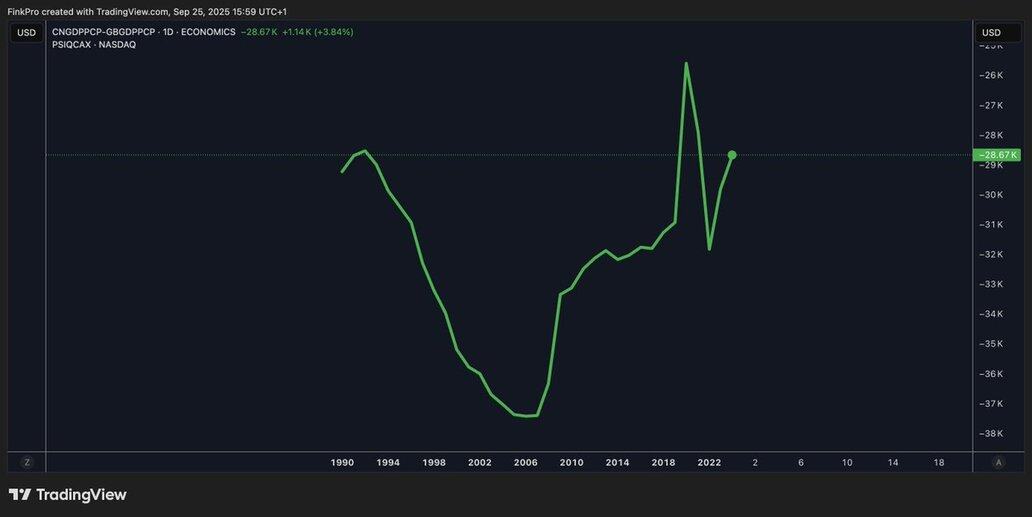Click the +1.14 K (+3.84%) change value
The image size is (1032, 517).
pyautogui.click(x=317, y=32)
